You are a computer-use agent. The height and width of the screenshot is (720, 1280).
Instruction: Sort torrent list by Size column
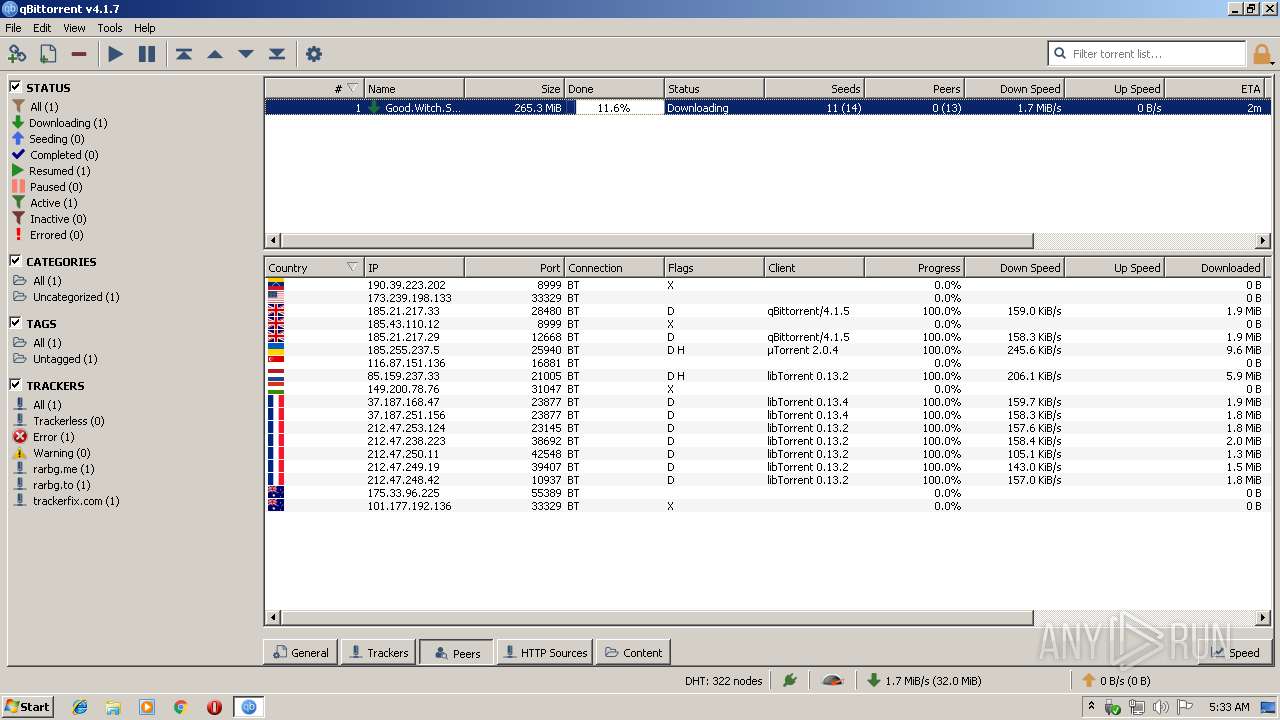click(514, 88)
